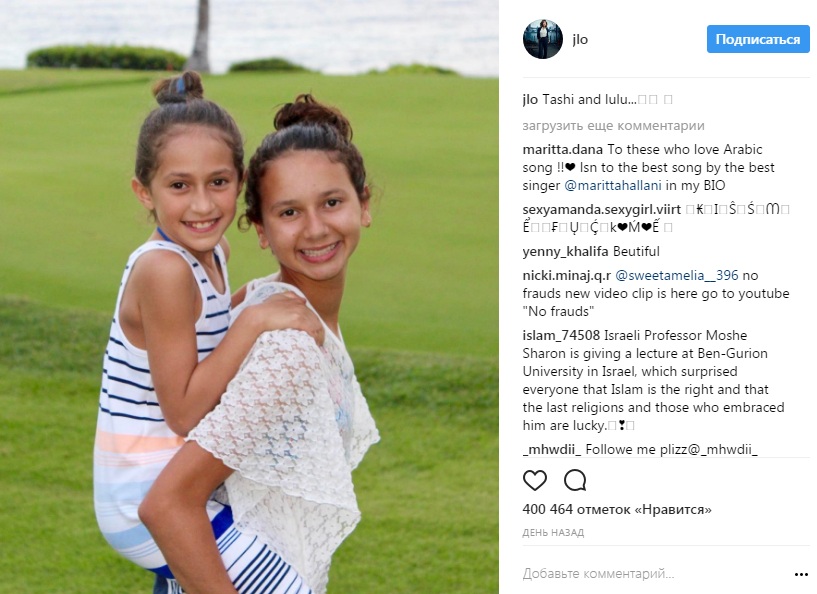
Task: Open sexyamanda.sexygirl.viirt profile
Action: tap(602, 209)
